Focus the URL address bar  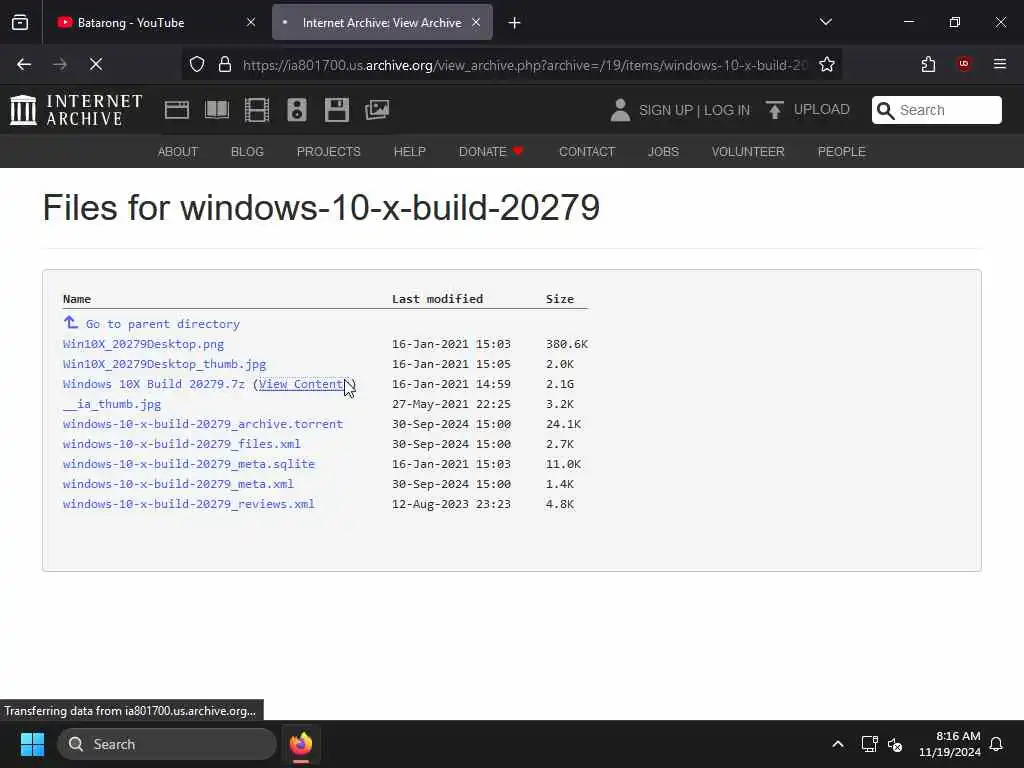[524, 65]
